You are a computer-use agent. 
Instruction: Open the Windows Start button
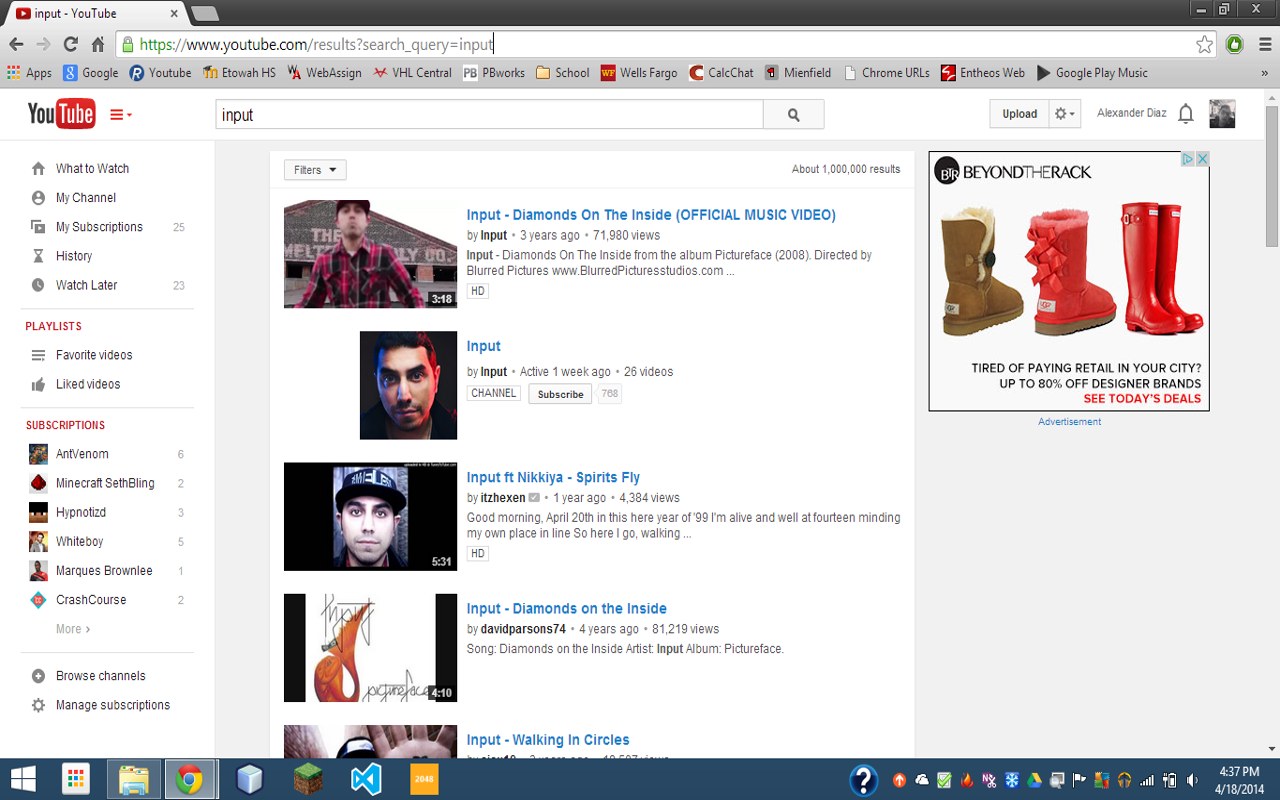coord(23,779)
